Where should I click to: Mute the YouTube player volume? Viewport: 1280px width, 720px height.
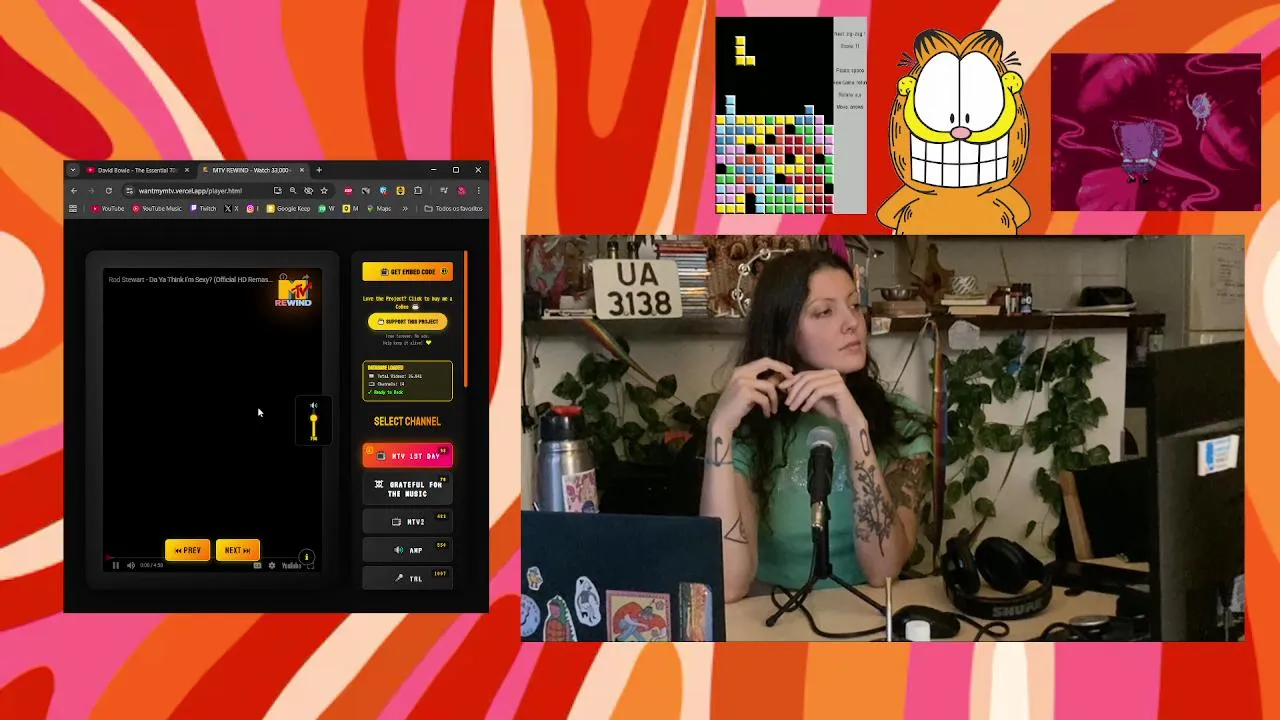[131, 566]
